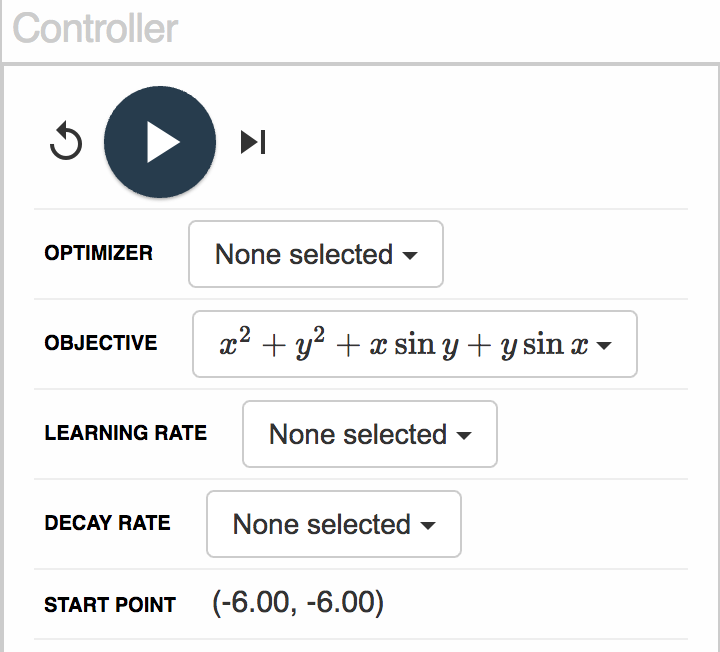
Task: Step forward one iteration with skip icon
Action: point(253,142)
